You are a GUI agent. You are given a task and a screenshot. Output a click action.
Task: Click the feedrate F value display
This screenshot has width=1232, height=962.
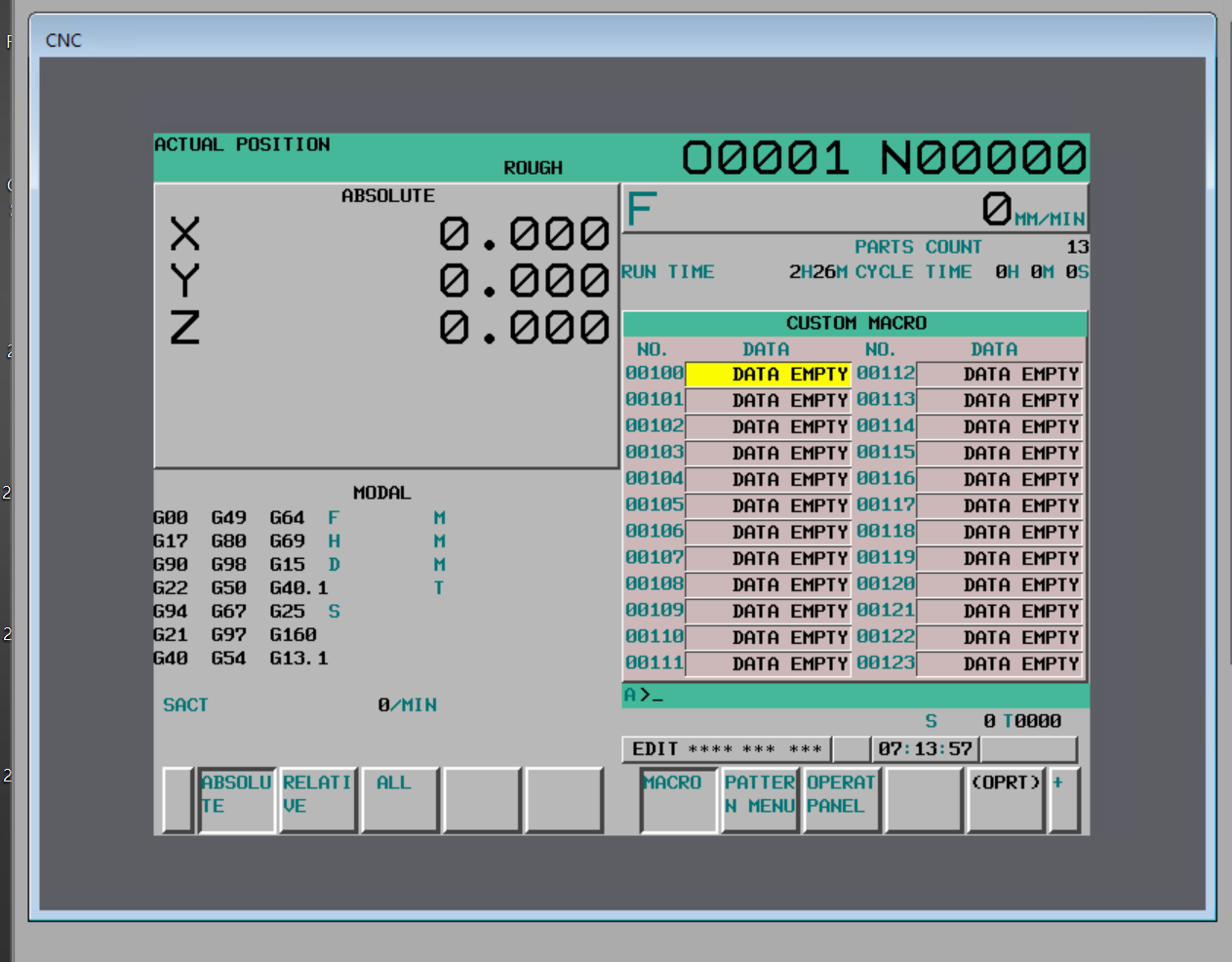996,209
